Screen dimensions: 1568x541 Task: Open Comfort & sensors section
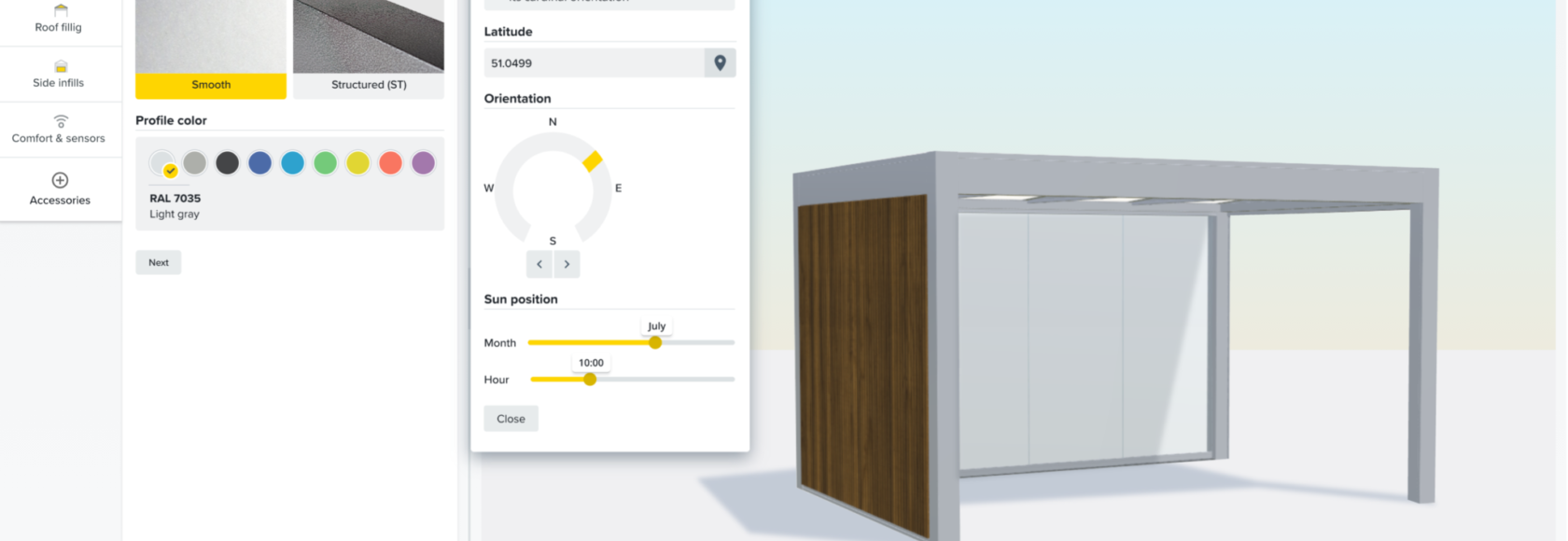60,130
